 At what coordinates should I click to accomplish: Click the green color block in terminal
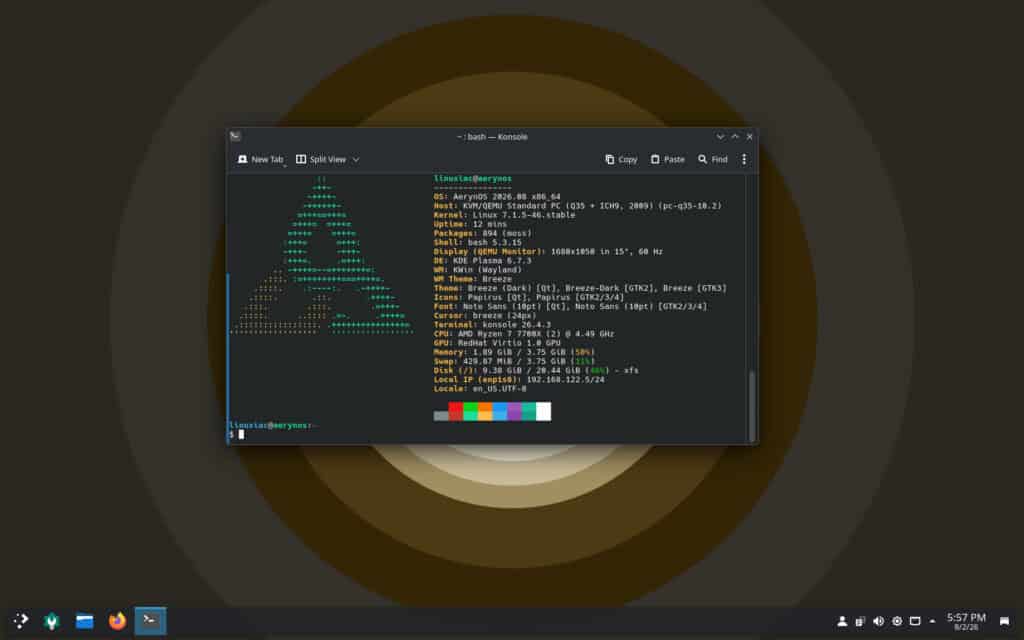tap(470, 411)
